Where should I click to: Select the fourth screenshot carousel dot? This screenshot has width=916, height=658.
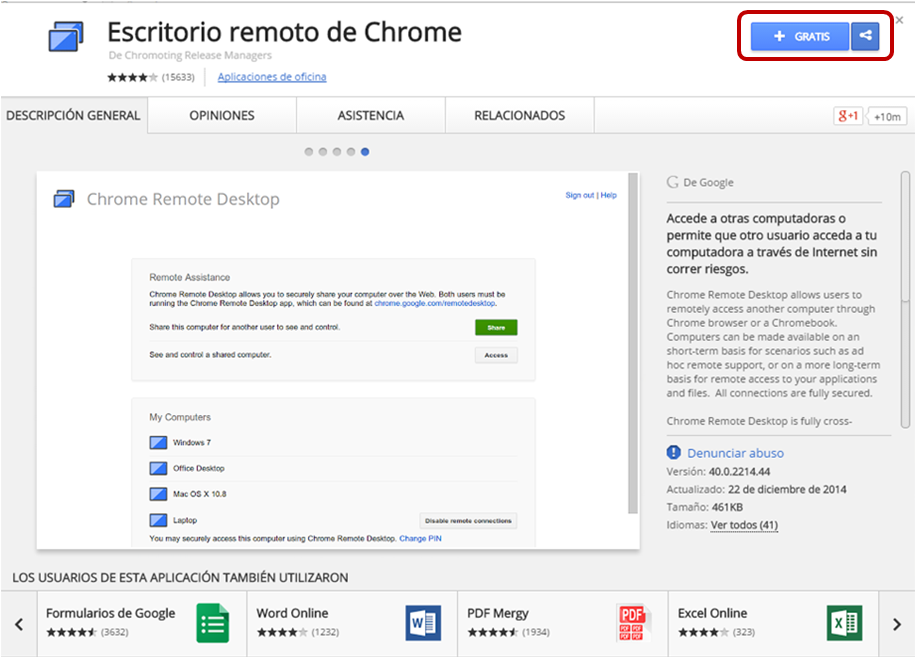point(351,152)
